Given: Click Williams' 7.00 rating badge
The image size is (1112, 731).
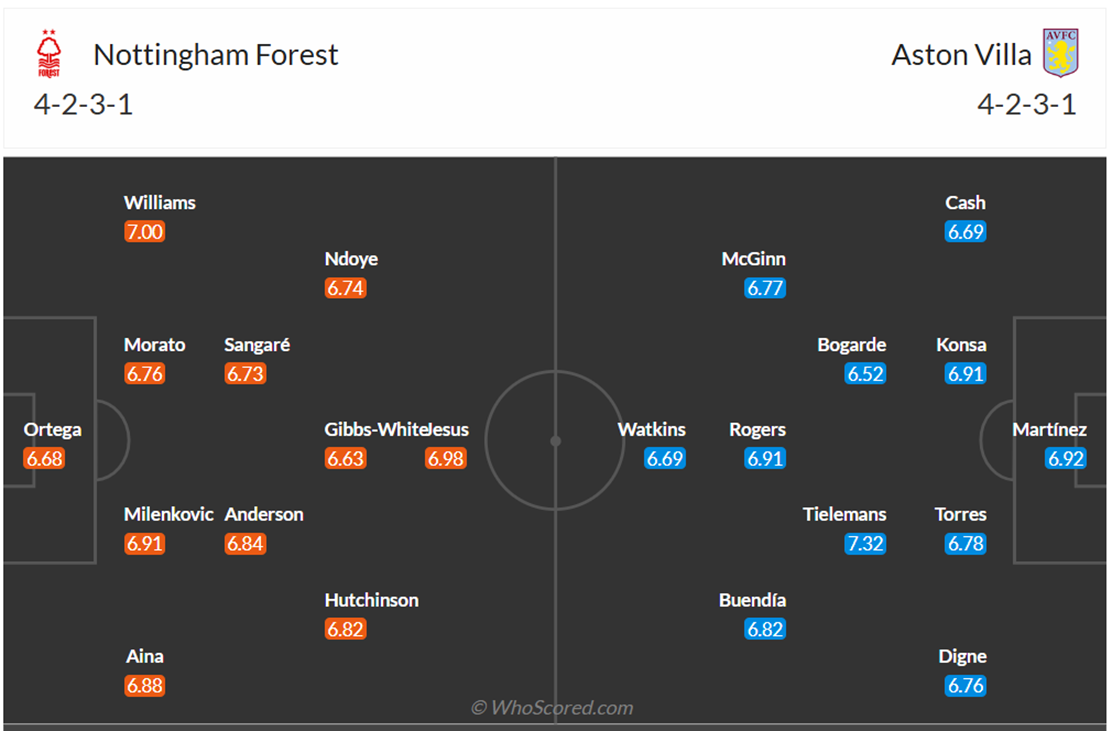Looking at the screenshot, I should (144, 232).
